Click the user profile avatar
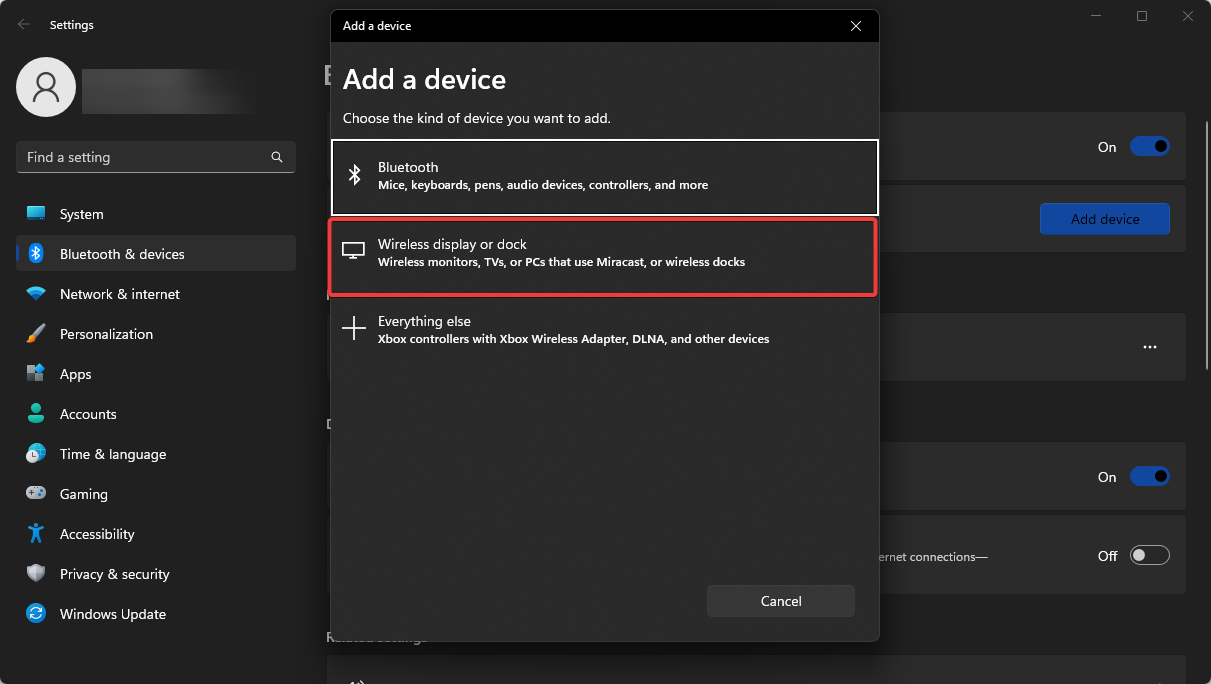 (x=46, y=87)
